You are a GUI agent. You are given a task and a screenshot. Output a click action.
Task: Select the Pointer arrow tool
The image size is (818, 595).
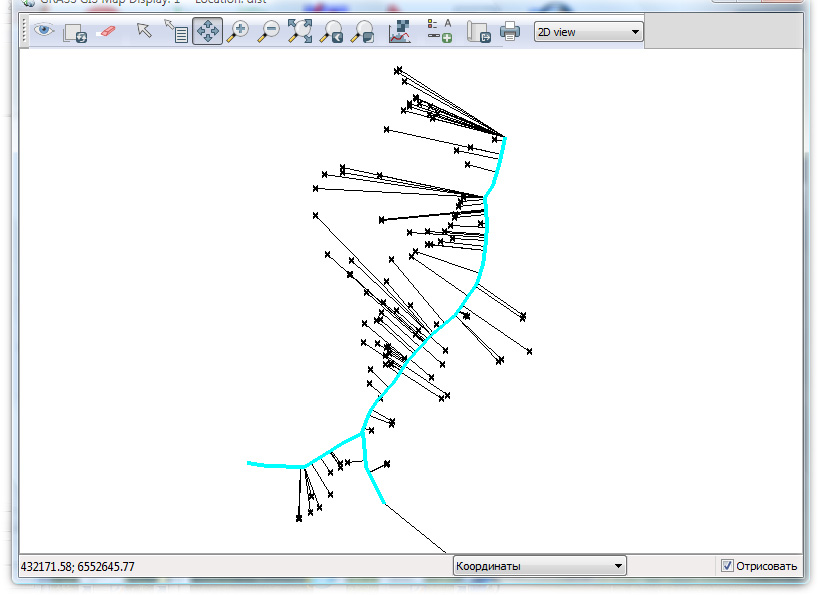coord(145,31)
